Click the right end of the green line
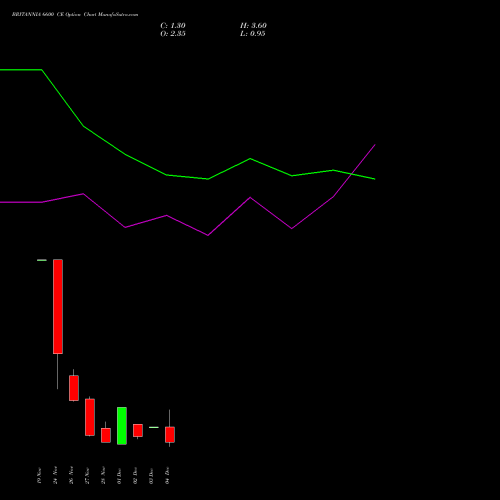The image size is (500, 500). coord(375,179)
